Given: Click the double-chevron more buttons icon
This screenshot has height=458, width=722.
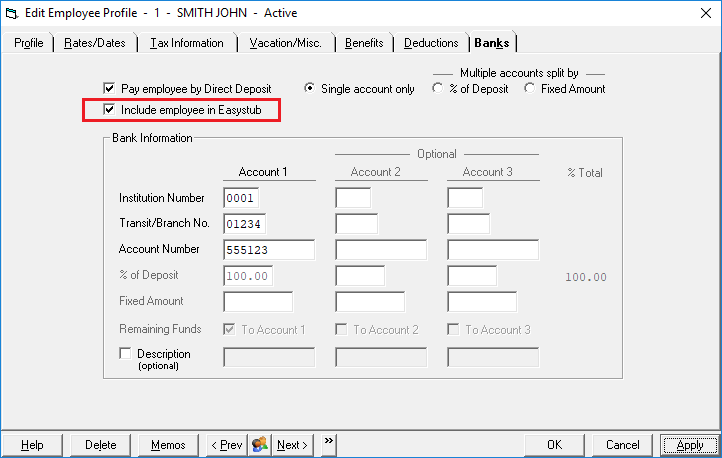Looking at the screenshot, I should (328, 445).
